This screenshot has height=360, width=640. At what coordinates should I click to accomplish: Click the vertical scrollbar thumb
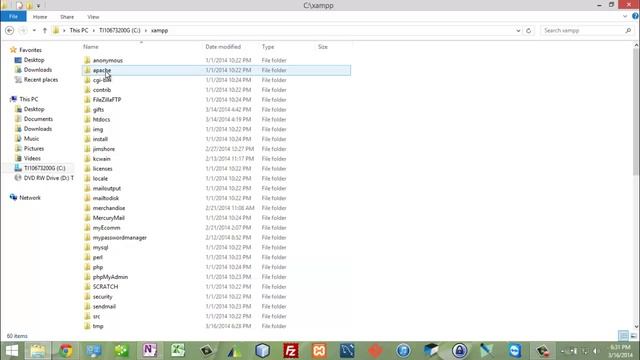click(x=636, y=112)
